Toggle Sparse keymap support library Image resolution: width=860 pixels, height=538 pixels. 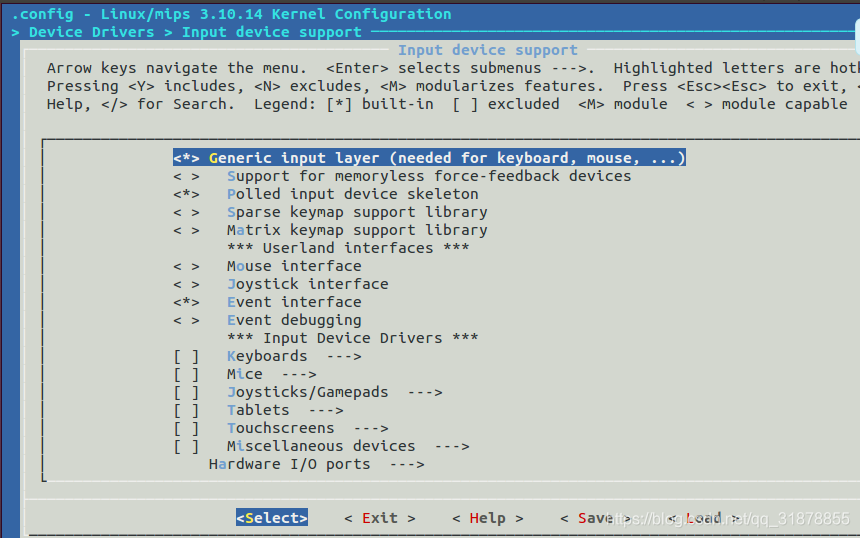(x=330, y=212)
